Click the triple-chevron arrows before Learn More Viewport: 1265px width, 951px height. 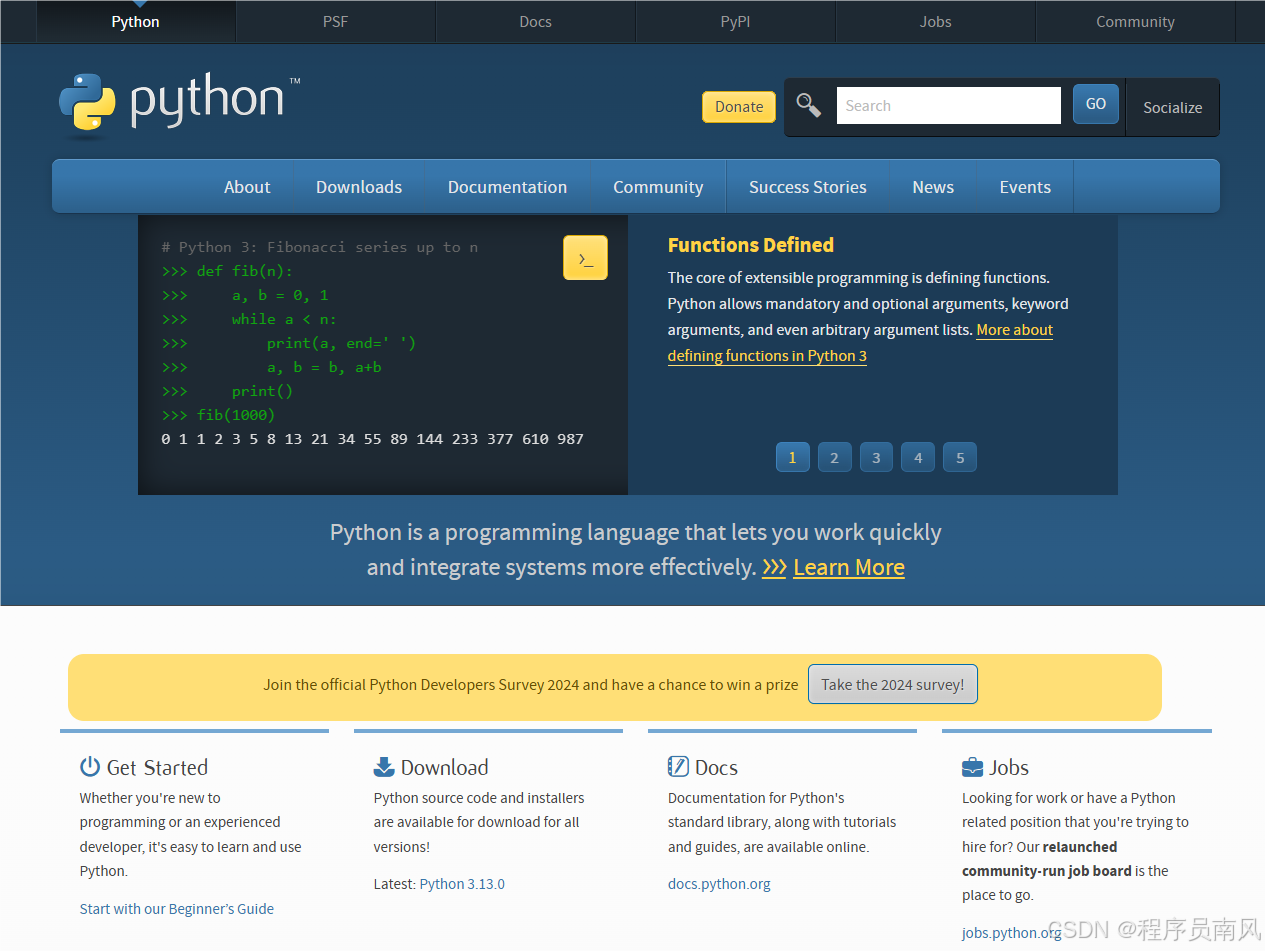pos(774,567)
